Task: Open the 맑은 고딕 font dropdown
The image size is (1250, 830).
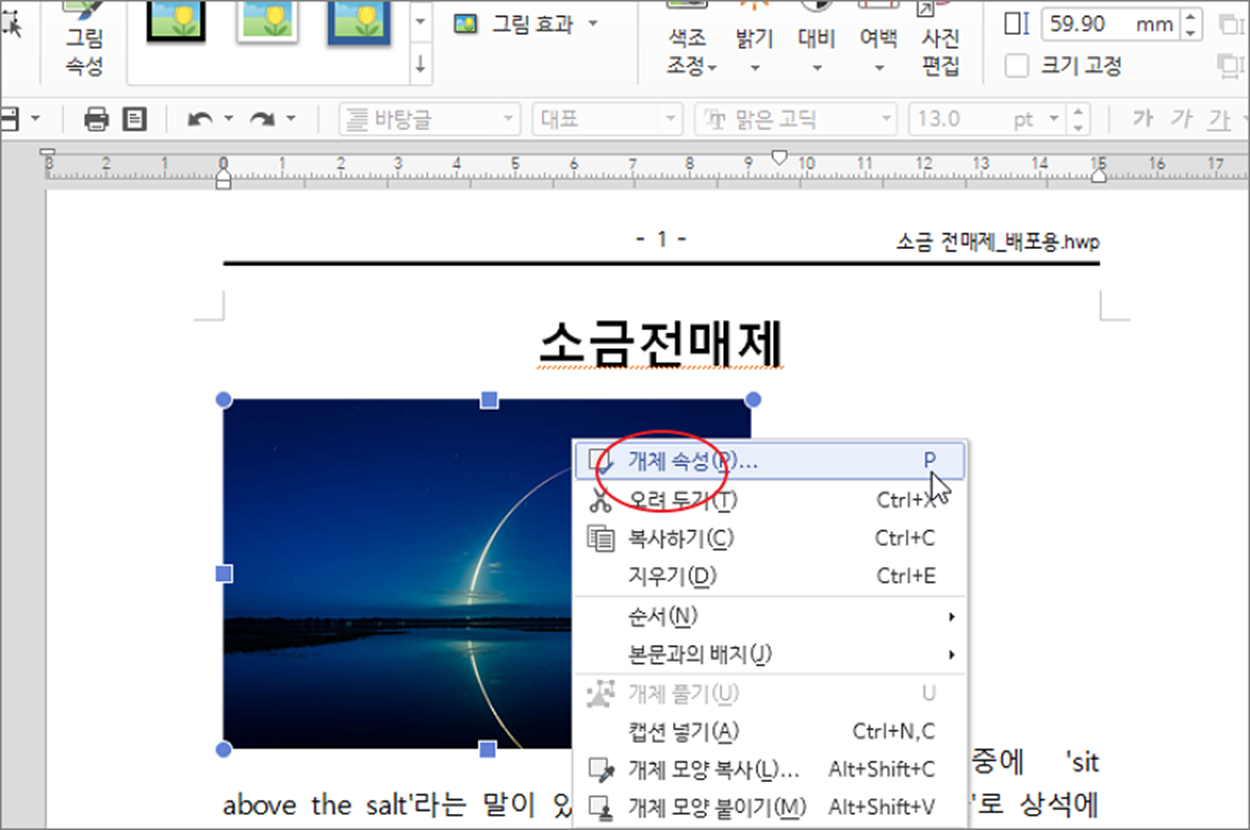Action: pos(796,120)
